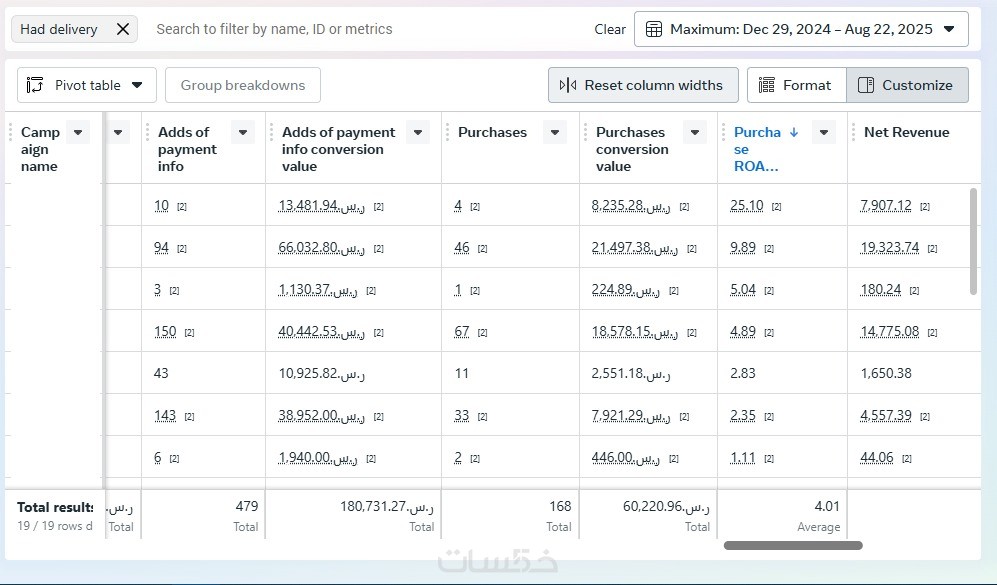Open the Campaign name column menu
This screenshot has height=585, width=997.
point(78,132)
